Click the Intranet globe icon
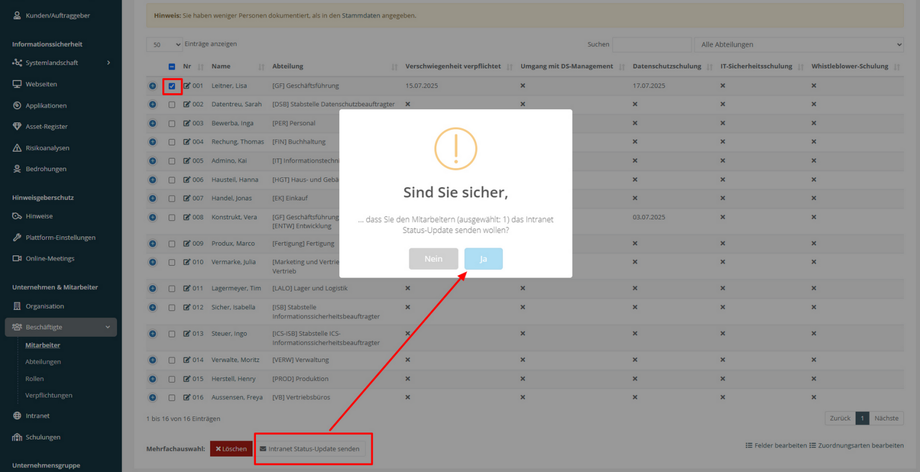Image resolution: width=920 pixels, height=472 pixels. click(17, 416)
